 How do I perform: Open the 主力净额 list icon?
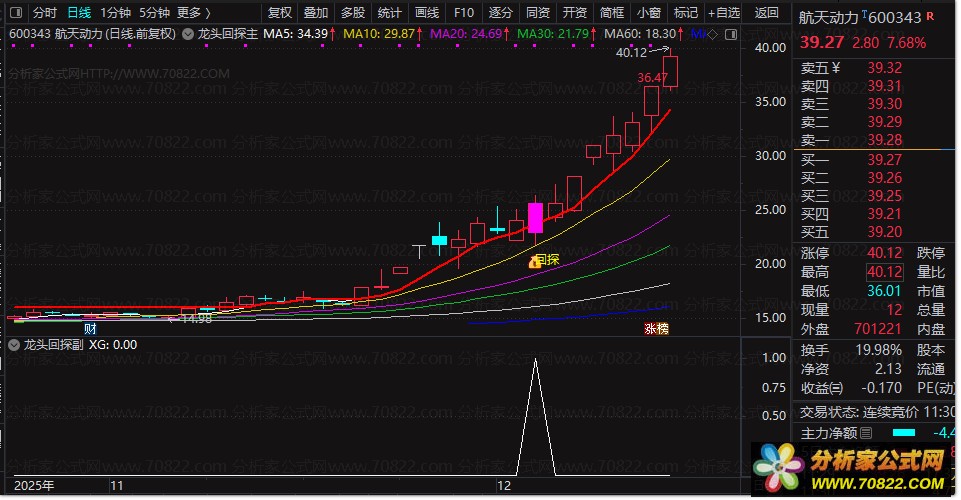click(866, 433)
